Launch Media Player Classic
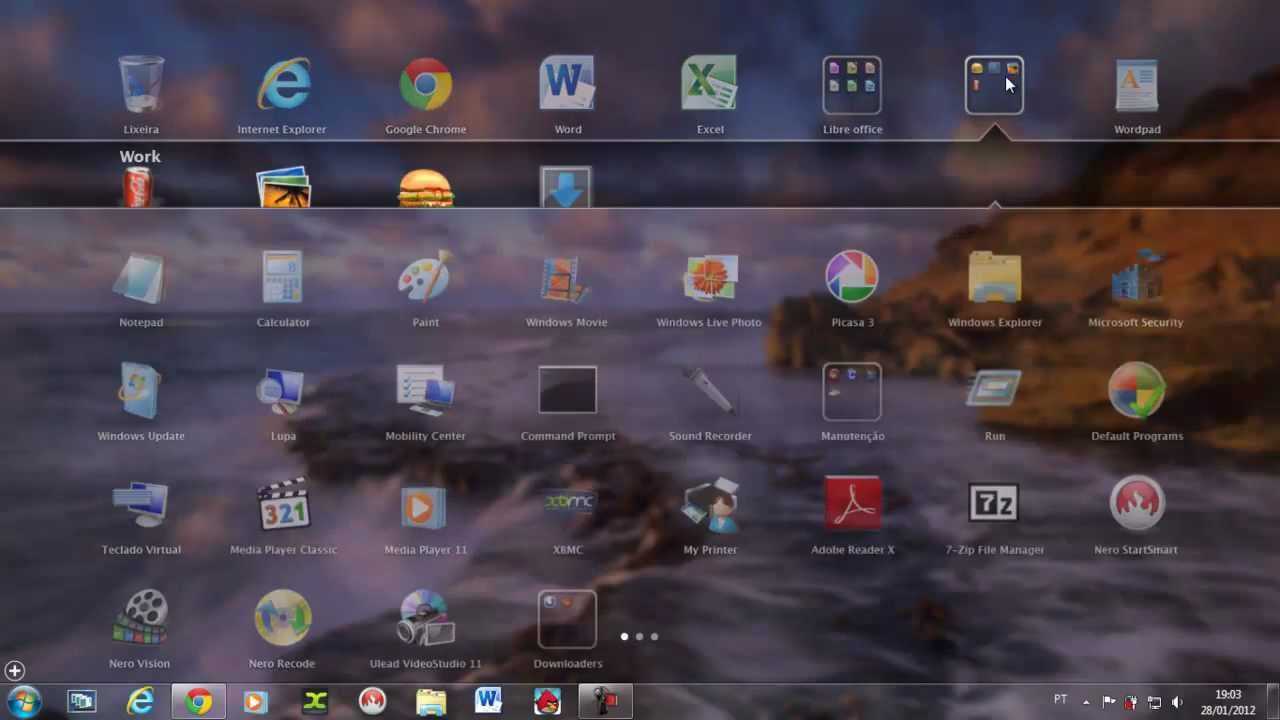Screen dimensions: 1280x720 [x=283, y=506]
